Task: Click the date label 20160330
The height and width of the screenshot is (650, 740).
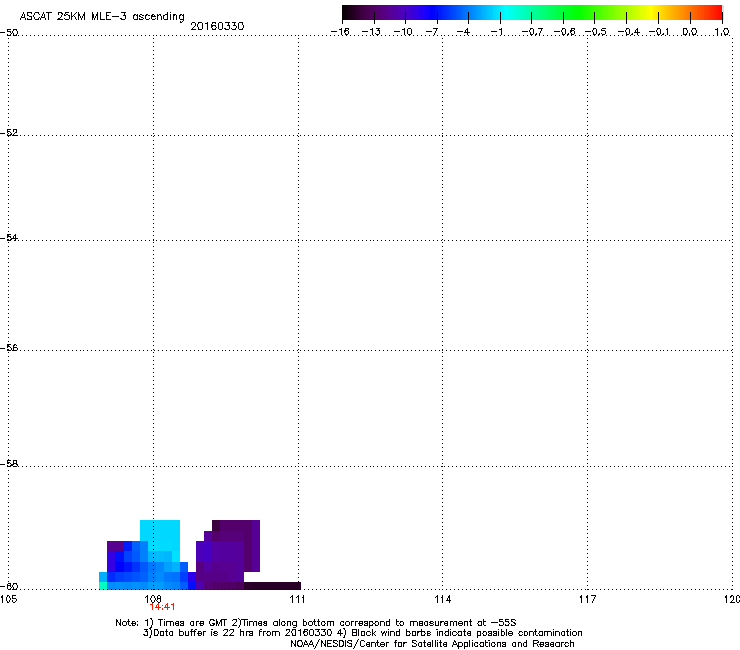Action: pos(217,26)
